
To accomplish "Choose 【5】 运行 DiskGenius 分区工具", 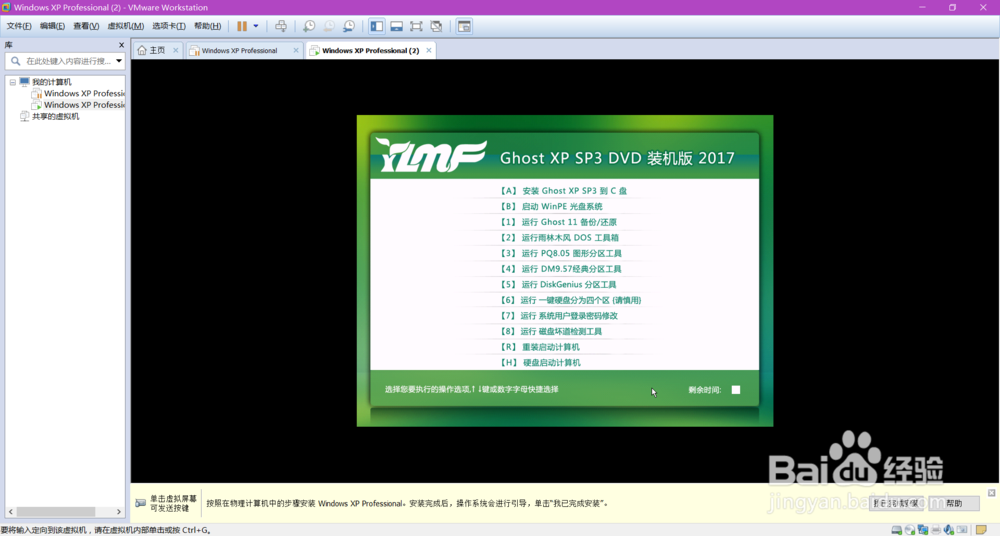I will click(x=557, y=285).
